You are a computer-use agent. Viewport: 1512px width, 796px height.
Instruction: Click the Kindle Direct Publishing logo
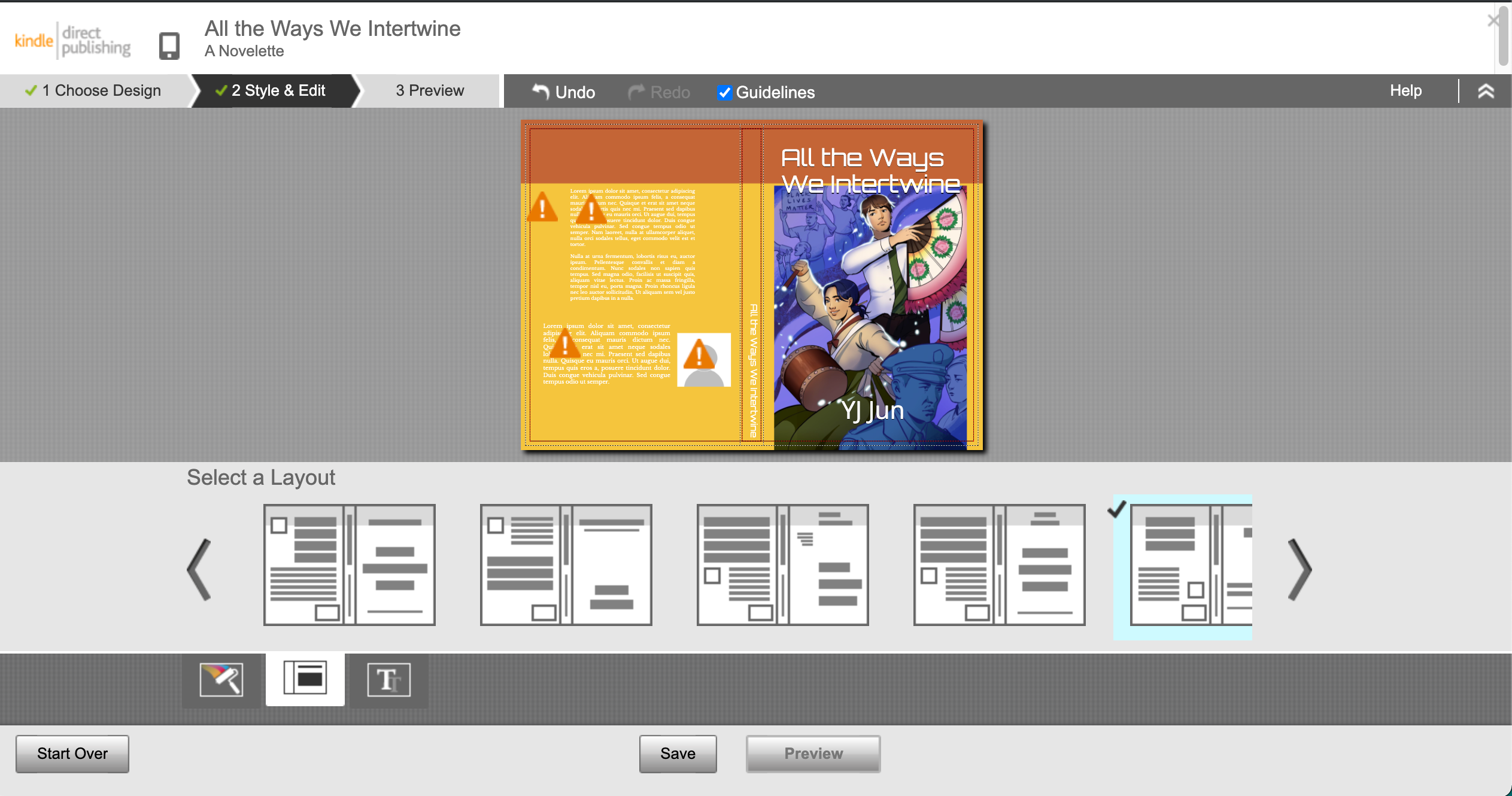coord(72,41)
